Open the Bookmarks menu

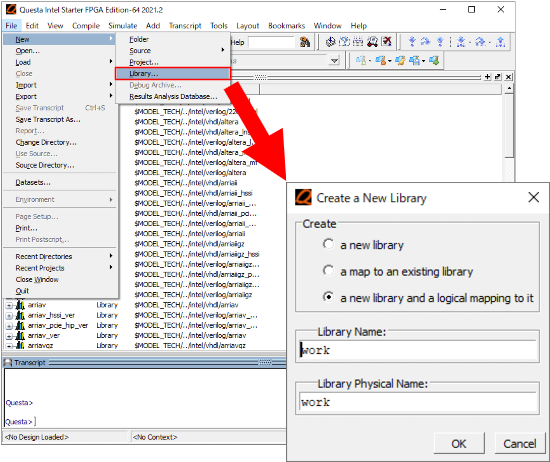pyautogui.click(x=287, y=26)
